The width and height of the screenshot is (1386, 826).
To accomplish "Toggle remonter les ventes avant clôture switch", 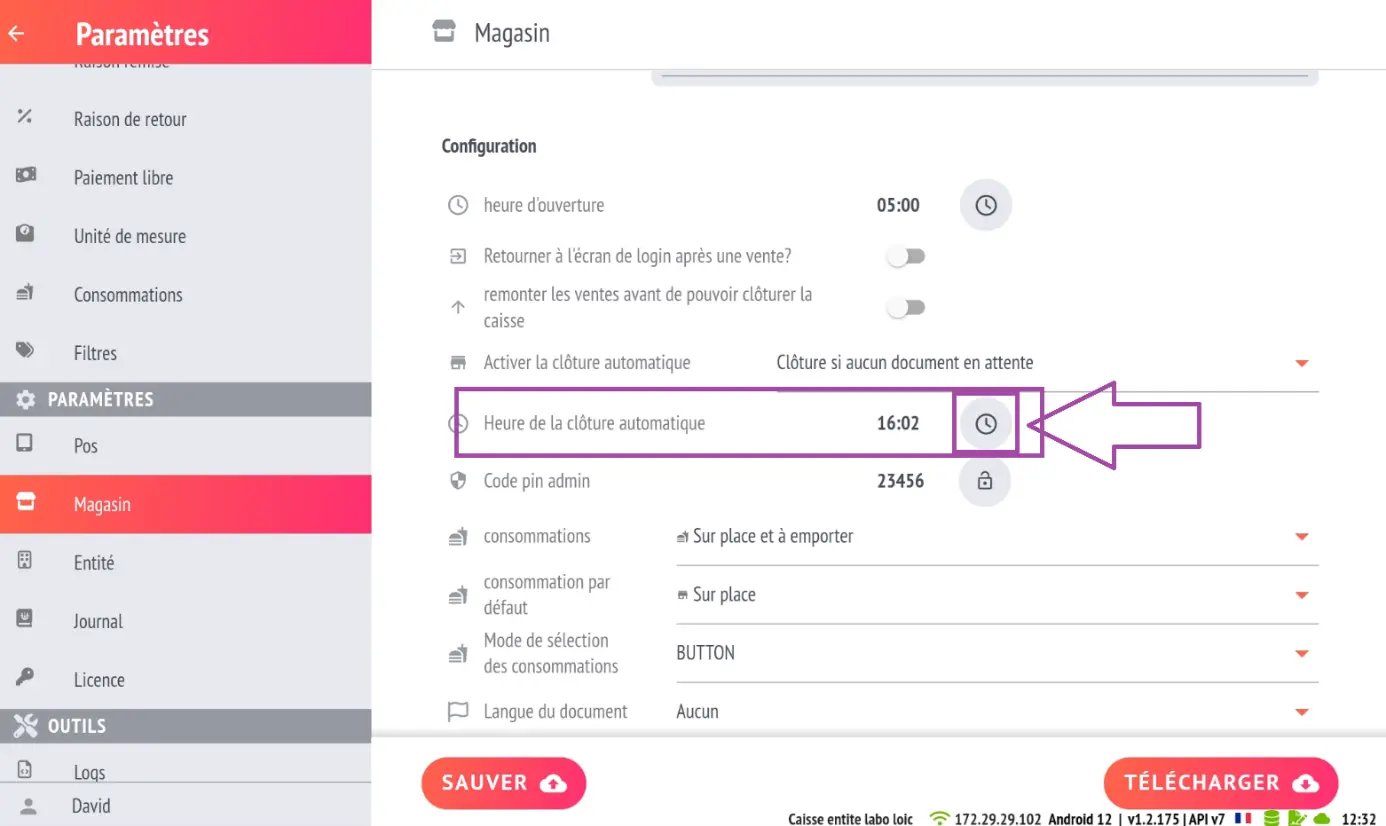I will [x=907, y=308].
